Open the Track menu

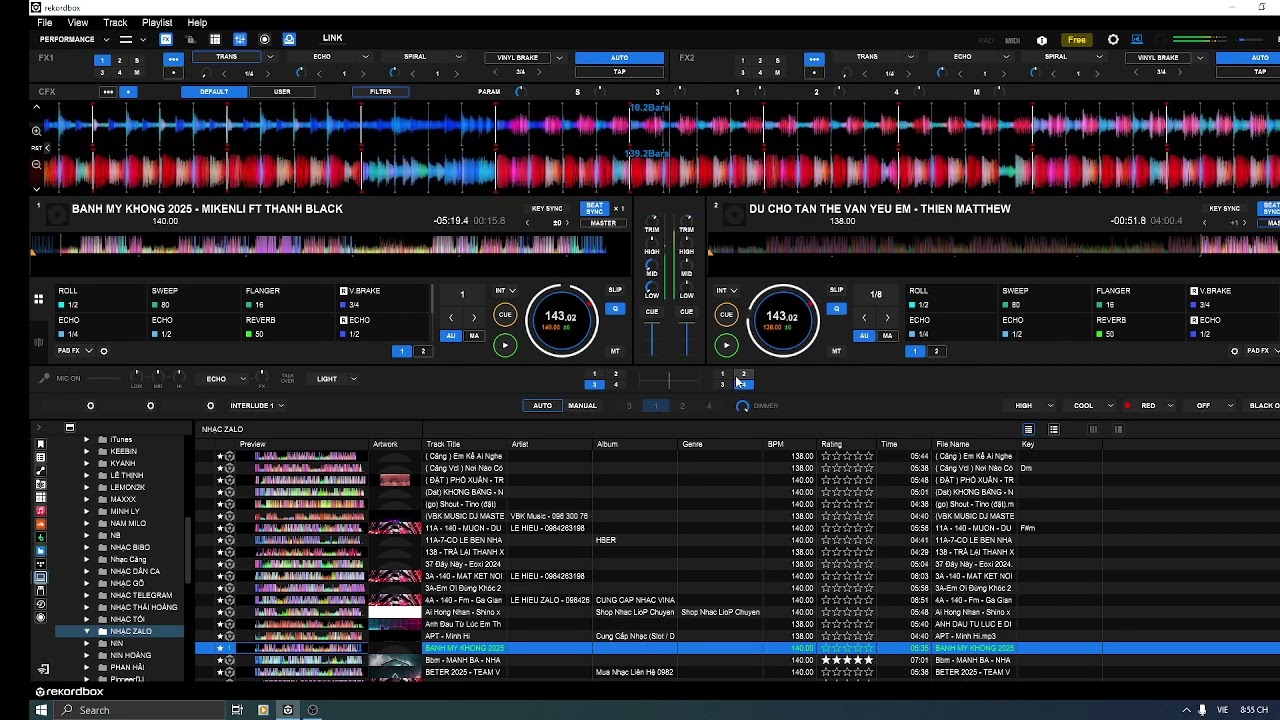[x=115, y=23]
